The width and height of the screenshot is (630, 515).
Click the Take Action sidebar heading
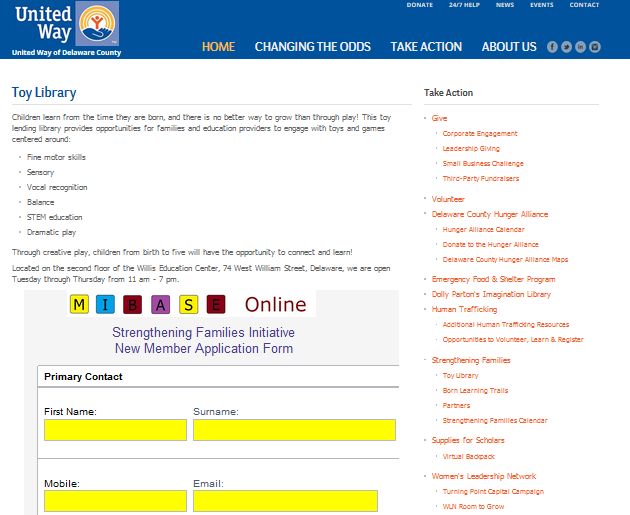448,93
